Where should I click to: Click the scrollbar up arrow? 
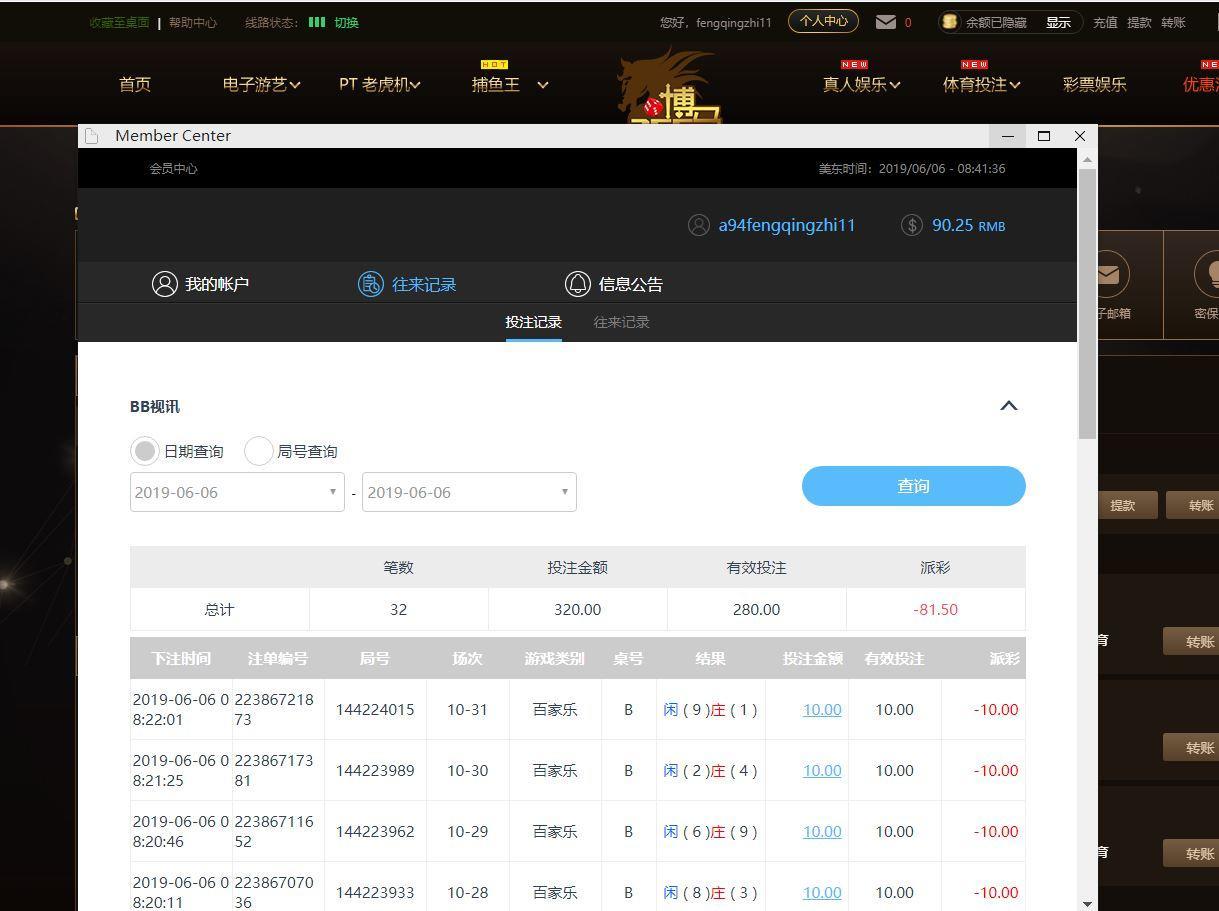[1088, 159]
